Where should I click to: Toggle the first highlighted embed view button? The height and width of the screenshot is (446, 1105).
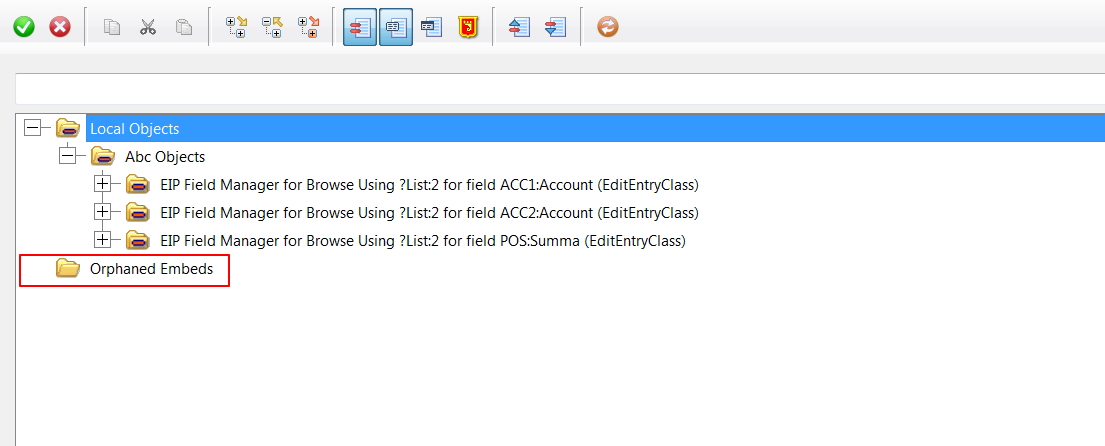pos(360,27)
